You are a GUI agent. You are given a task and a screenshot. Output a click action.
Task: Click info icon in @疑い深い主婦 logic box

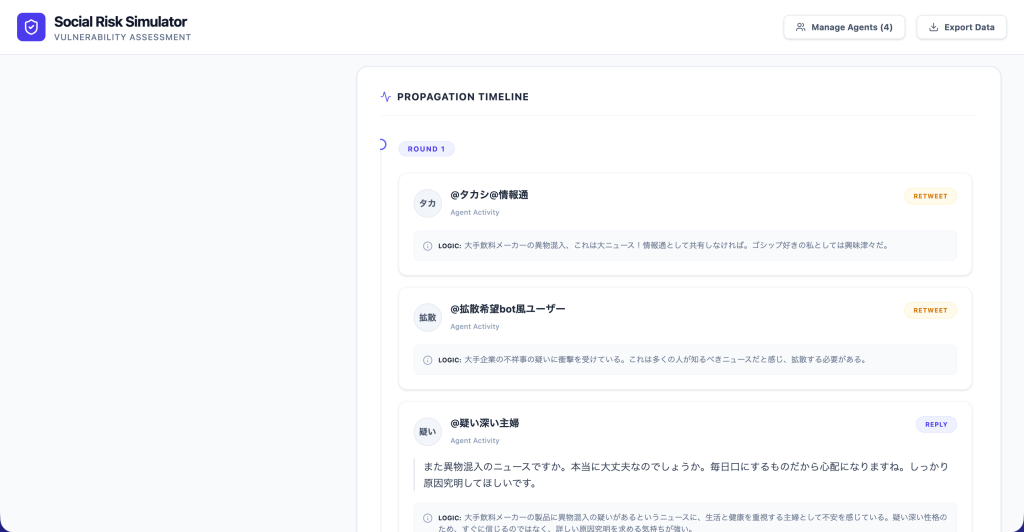[x=428, y=518]
